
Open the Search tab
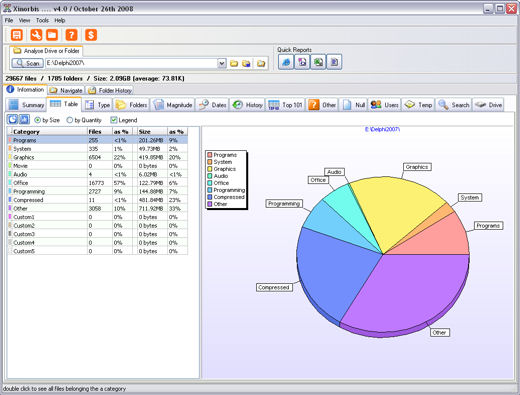[x=454, y=105]
